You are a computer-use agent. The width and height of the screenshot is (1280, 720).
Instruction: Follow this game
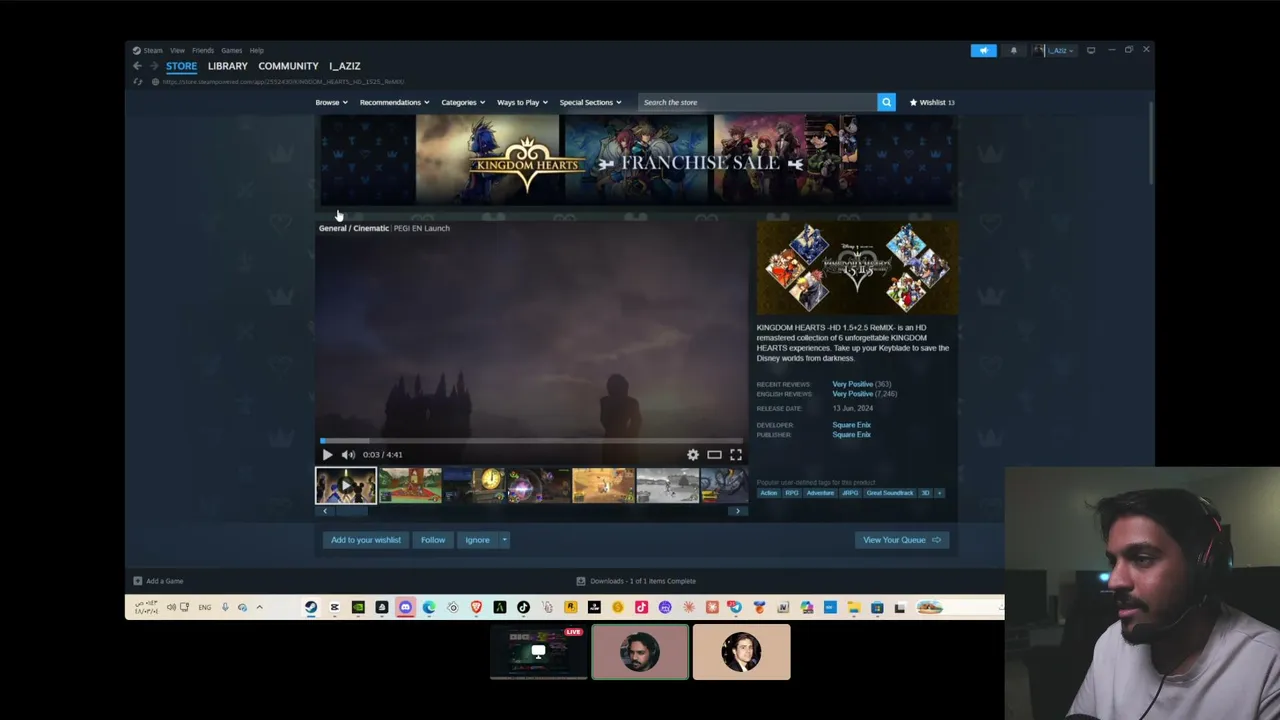433,540
